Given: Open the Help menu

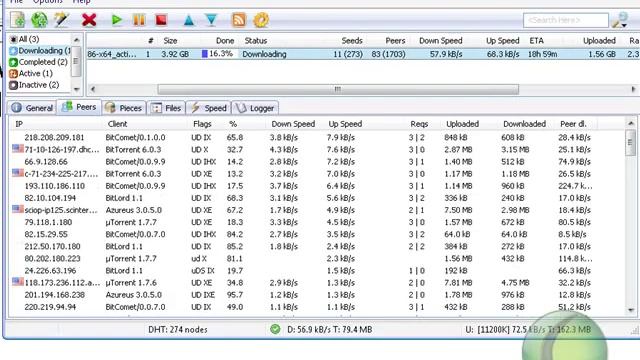Looking at the screenshot, I should (x=81, y=2).
